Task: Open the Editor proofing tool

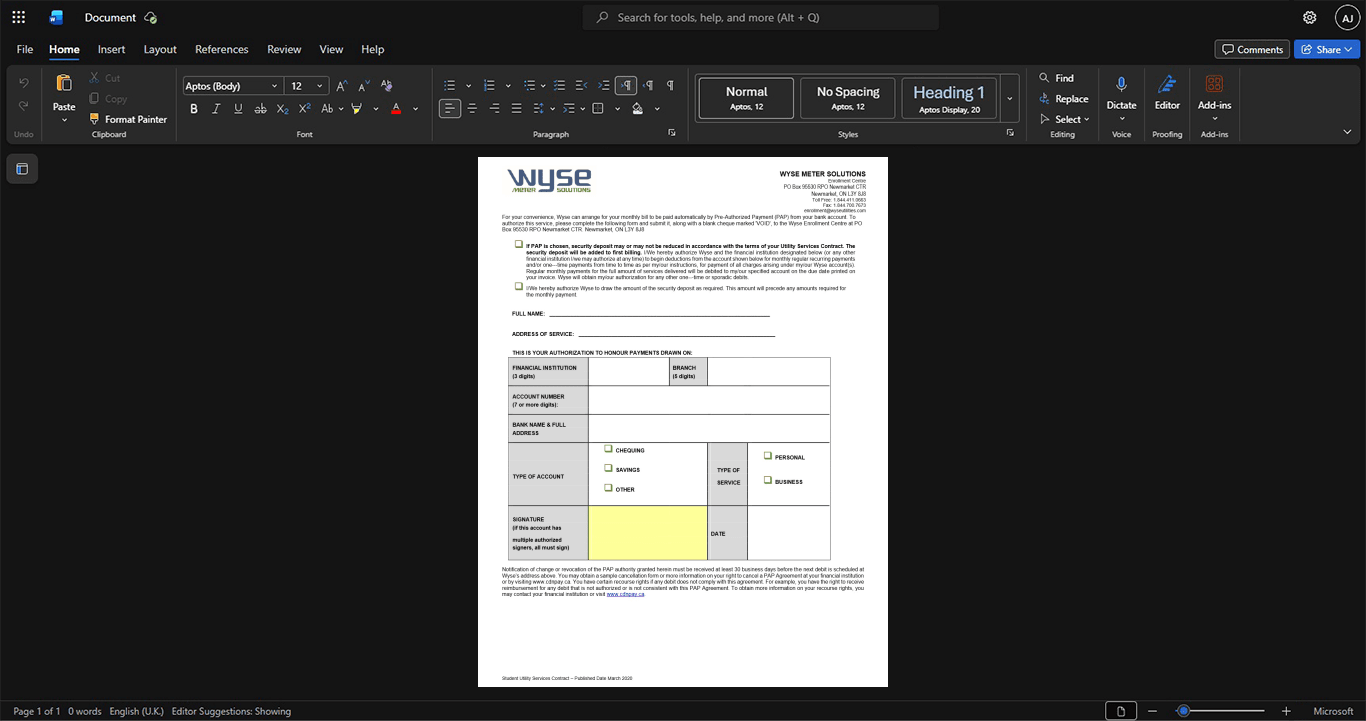Action: tap(1167, 93)
